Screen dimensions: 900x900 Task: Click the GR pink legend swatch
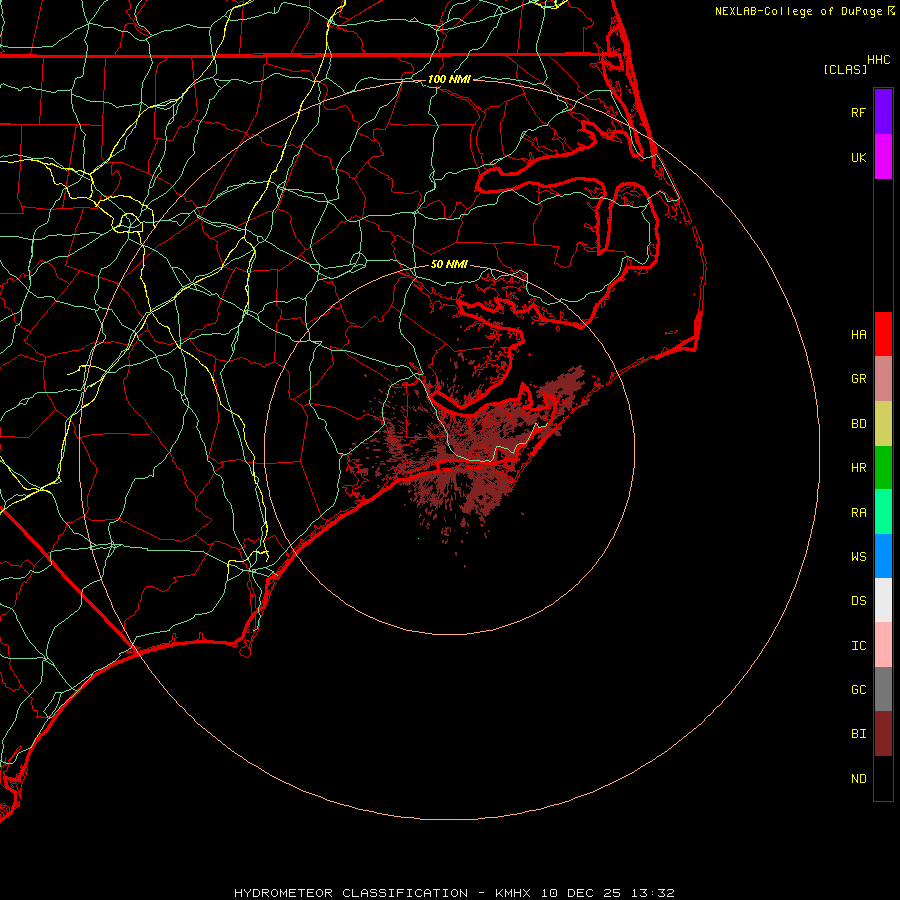coord(883,379)
